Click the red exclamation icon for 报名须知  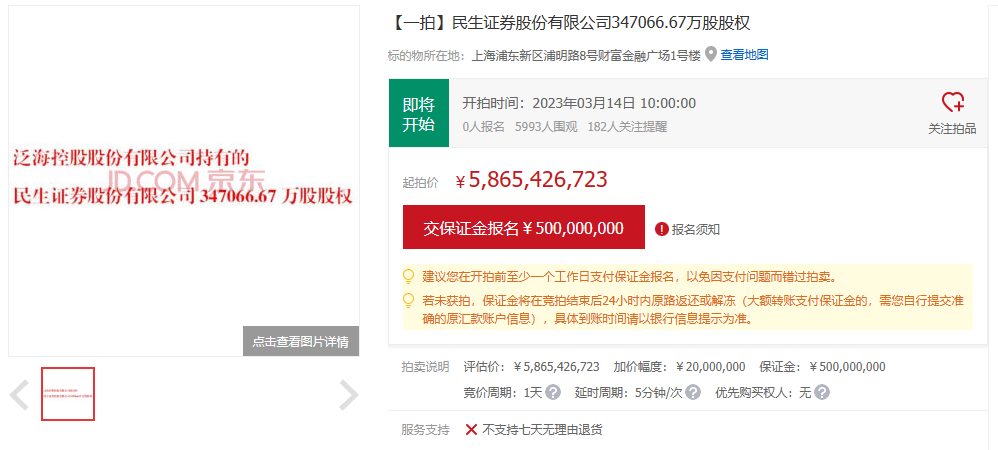click(x=661, y=229)
